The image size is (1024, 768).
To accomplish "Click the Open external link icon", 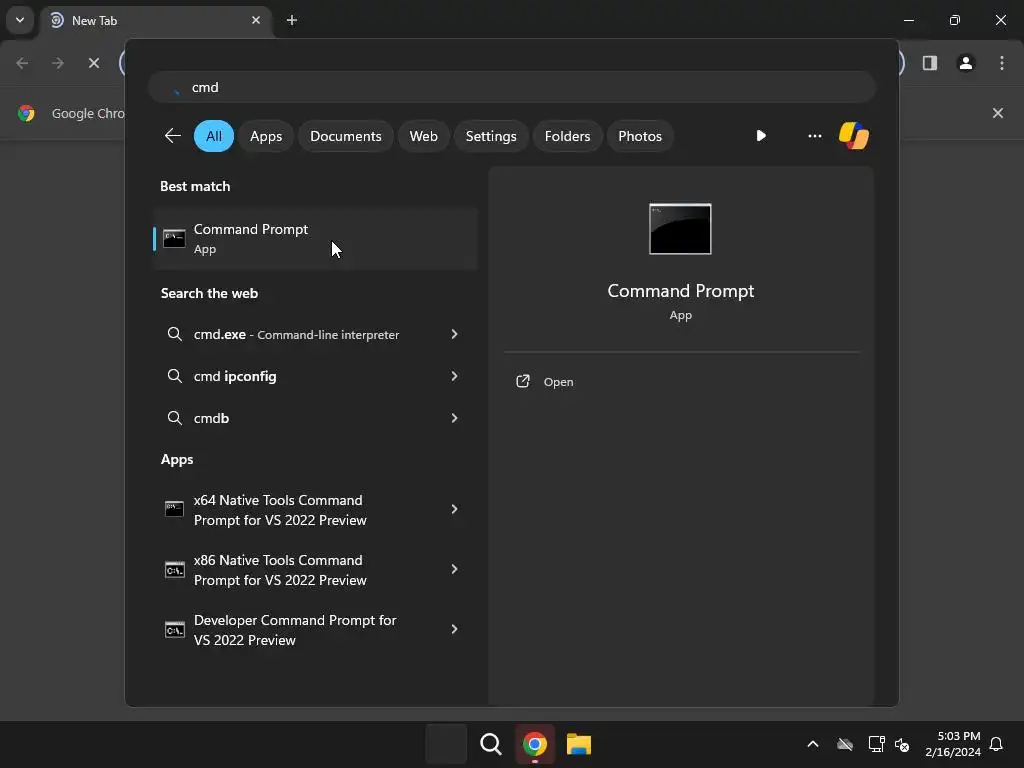I will tap(523, 381).
